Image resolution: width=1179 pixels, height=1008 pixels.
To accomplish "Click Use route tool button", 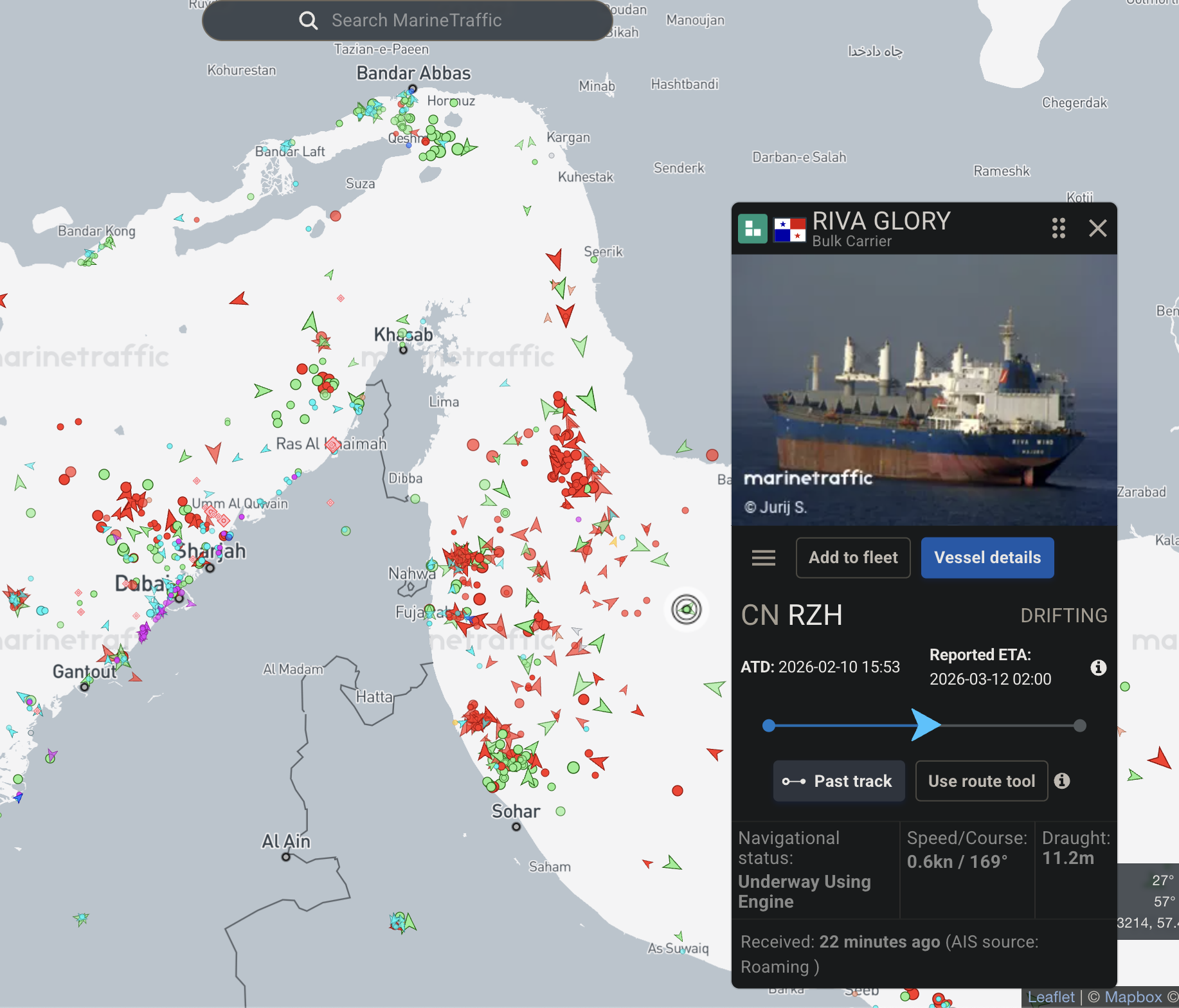I will (982, 781).
